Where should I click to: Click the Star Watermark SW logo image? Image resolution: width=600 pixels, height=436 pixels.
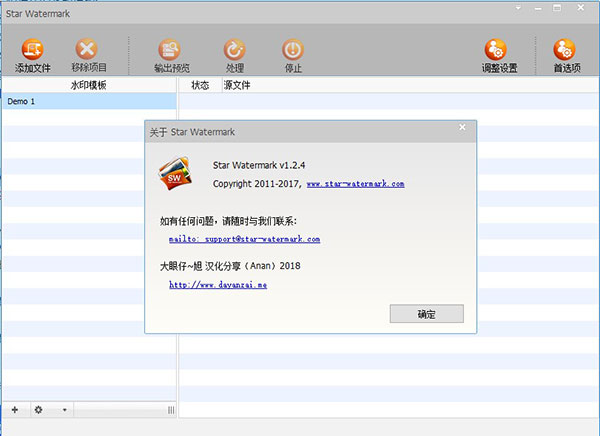click(175, 173)
